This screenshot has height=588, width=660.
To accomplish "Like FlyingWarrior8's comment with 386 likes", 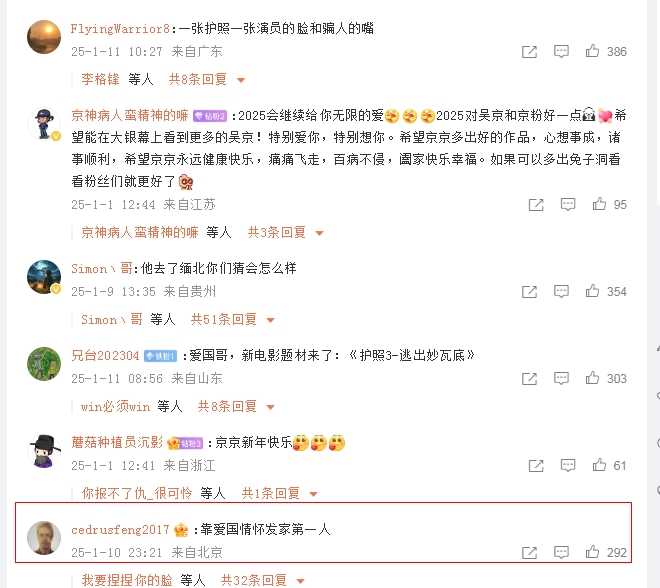I will coord(592,51).
